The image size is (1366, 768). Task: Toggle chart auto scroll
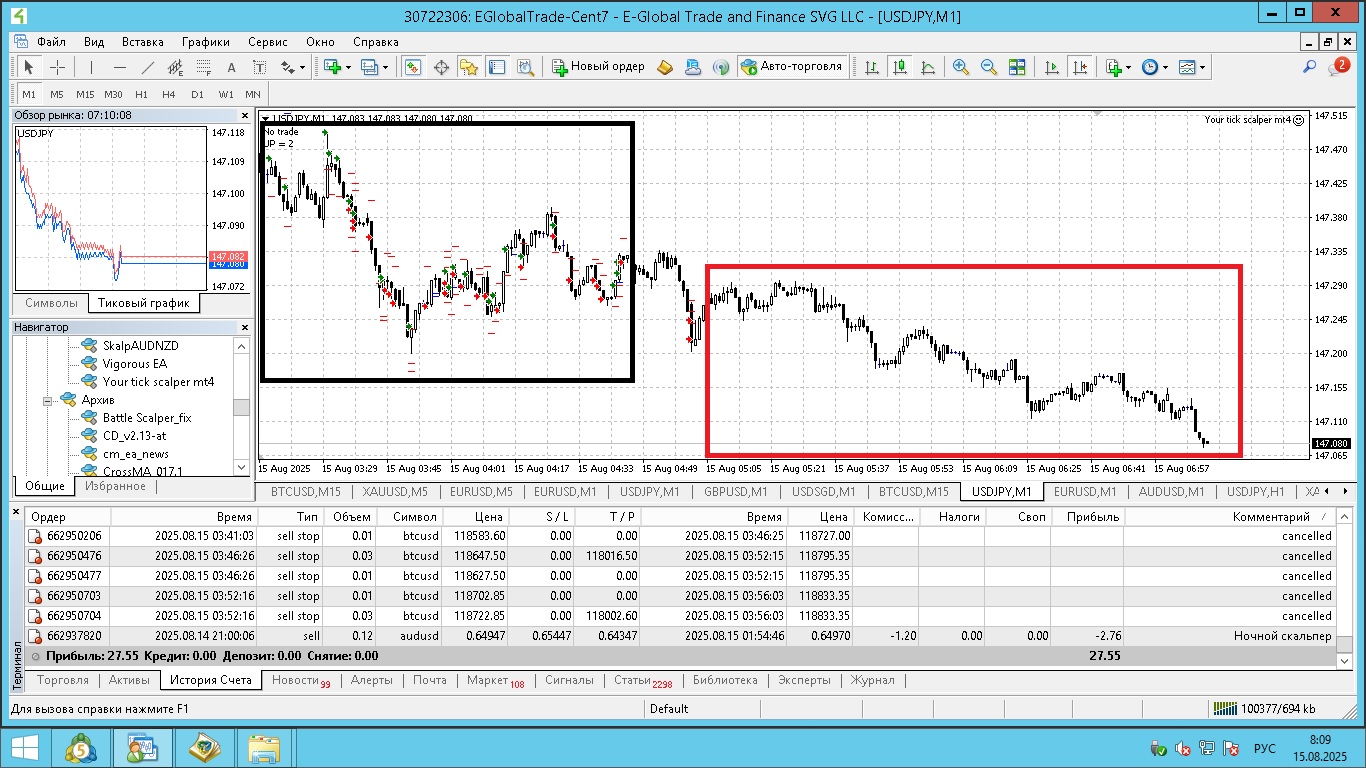(x=1051, y=67)
